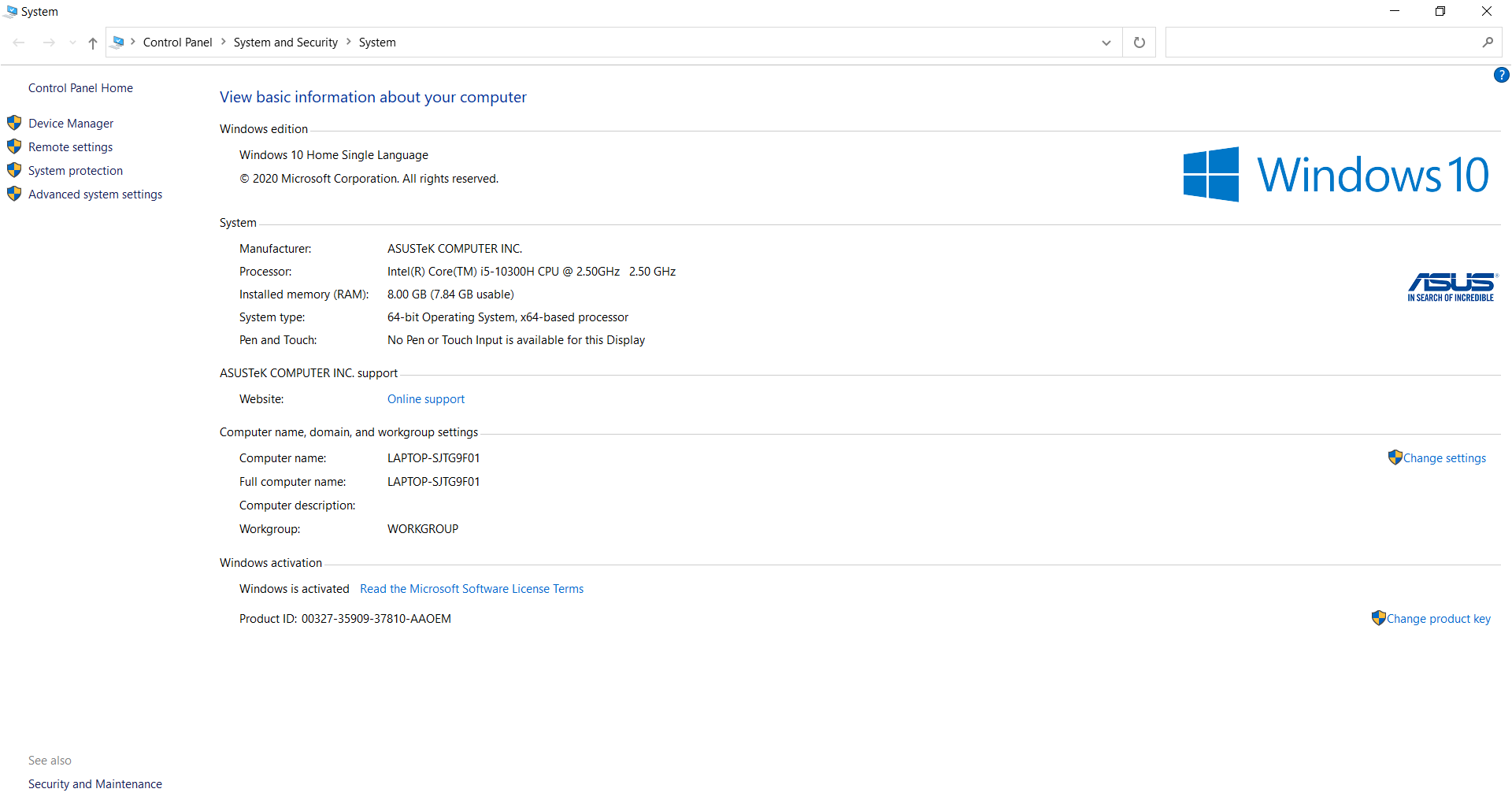The width and height of the screenshot is (1512, 811).
Task: Select System and Security breadcrumb
Action: (285, 43)
